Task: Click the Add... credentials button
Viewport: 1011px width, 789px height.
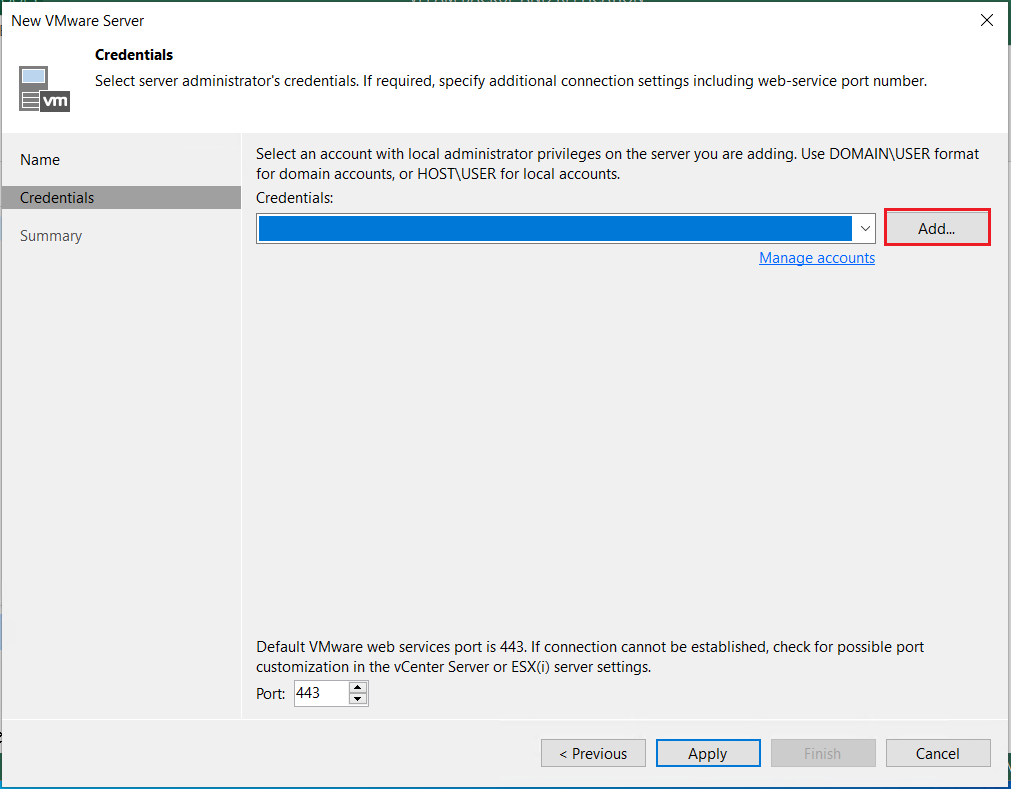Action: click(937, 228)
